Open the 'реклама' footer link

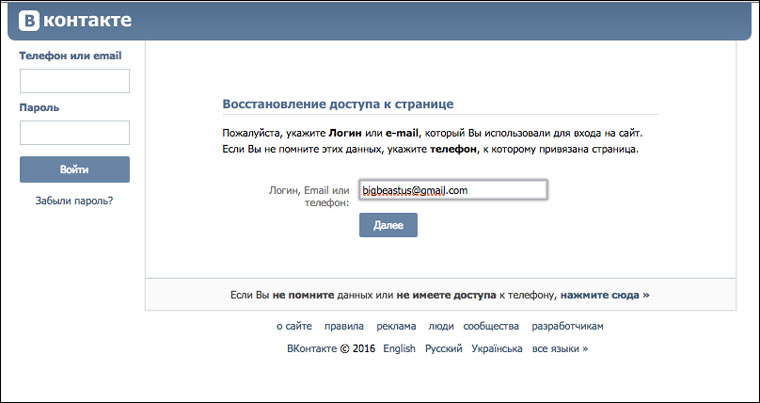coord(396,326)
